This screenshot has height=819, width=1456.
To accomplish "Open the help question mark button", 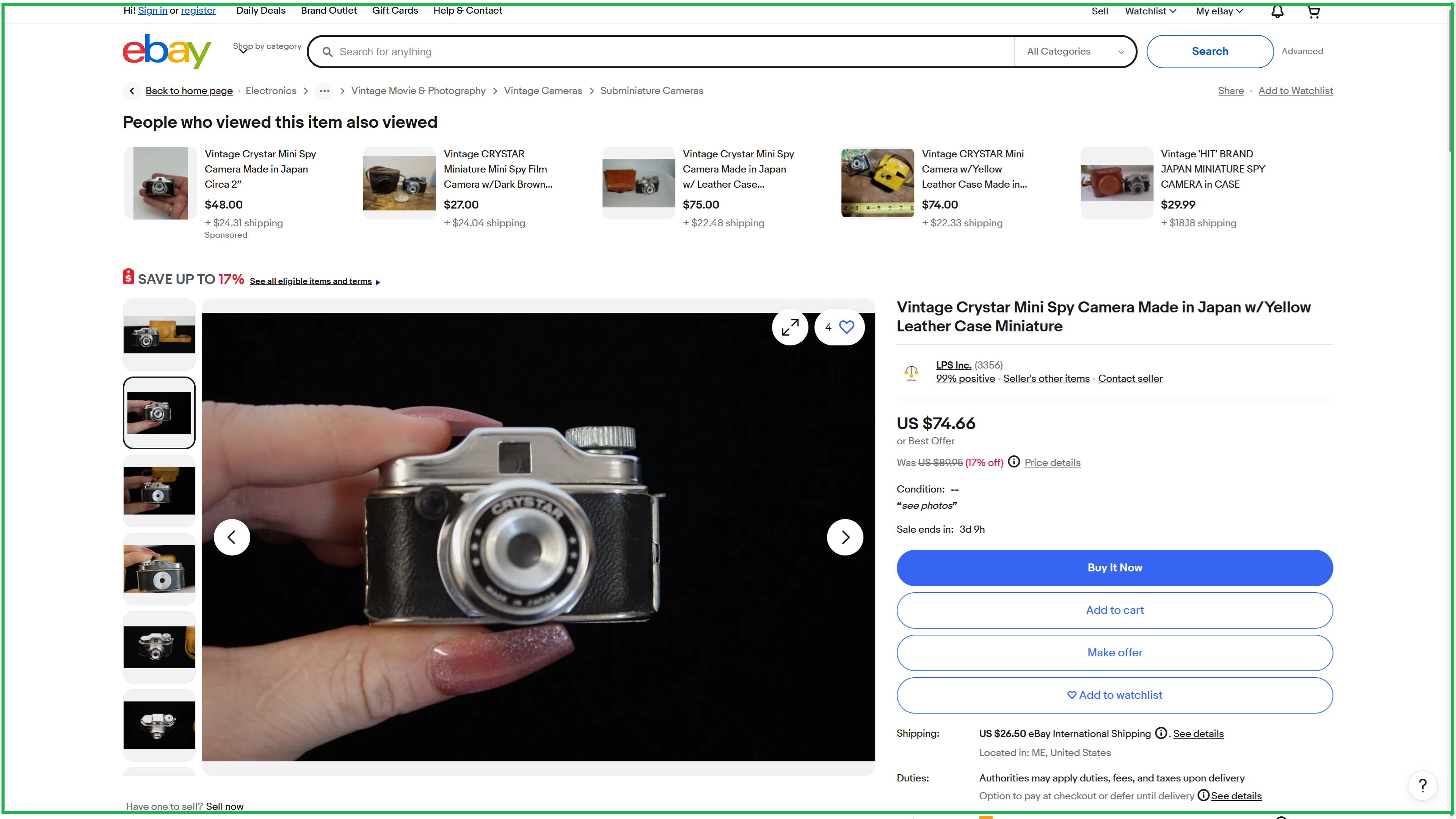I will point(1422,785).
